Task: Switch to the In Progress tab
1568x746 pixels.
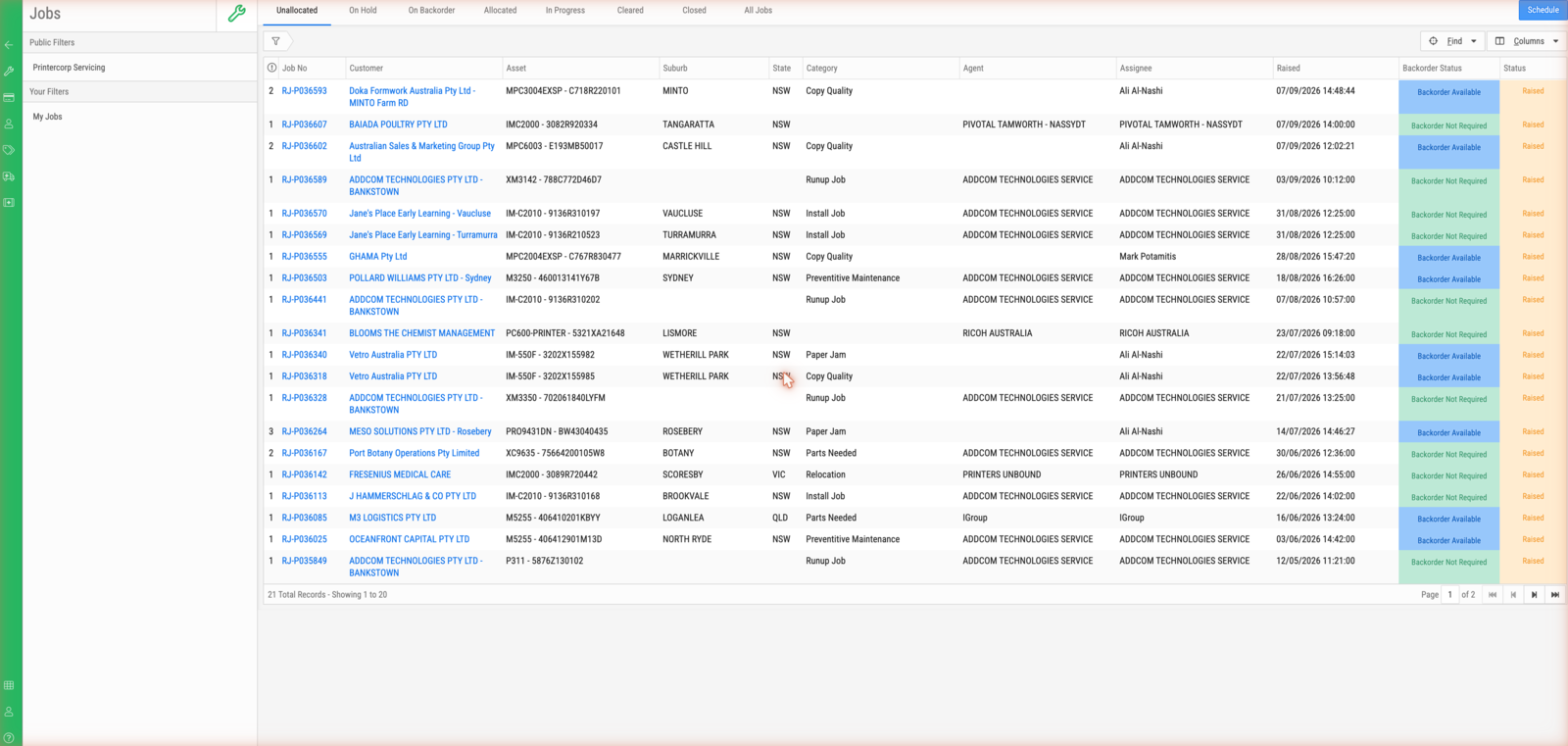Action: (564, 11)
